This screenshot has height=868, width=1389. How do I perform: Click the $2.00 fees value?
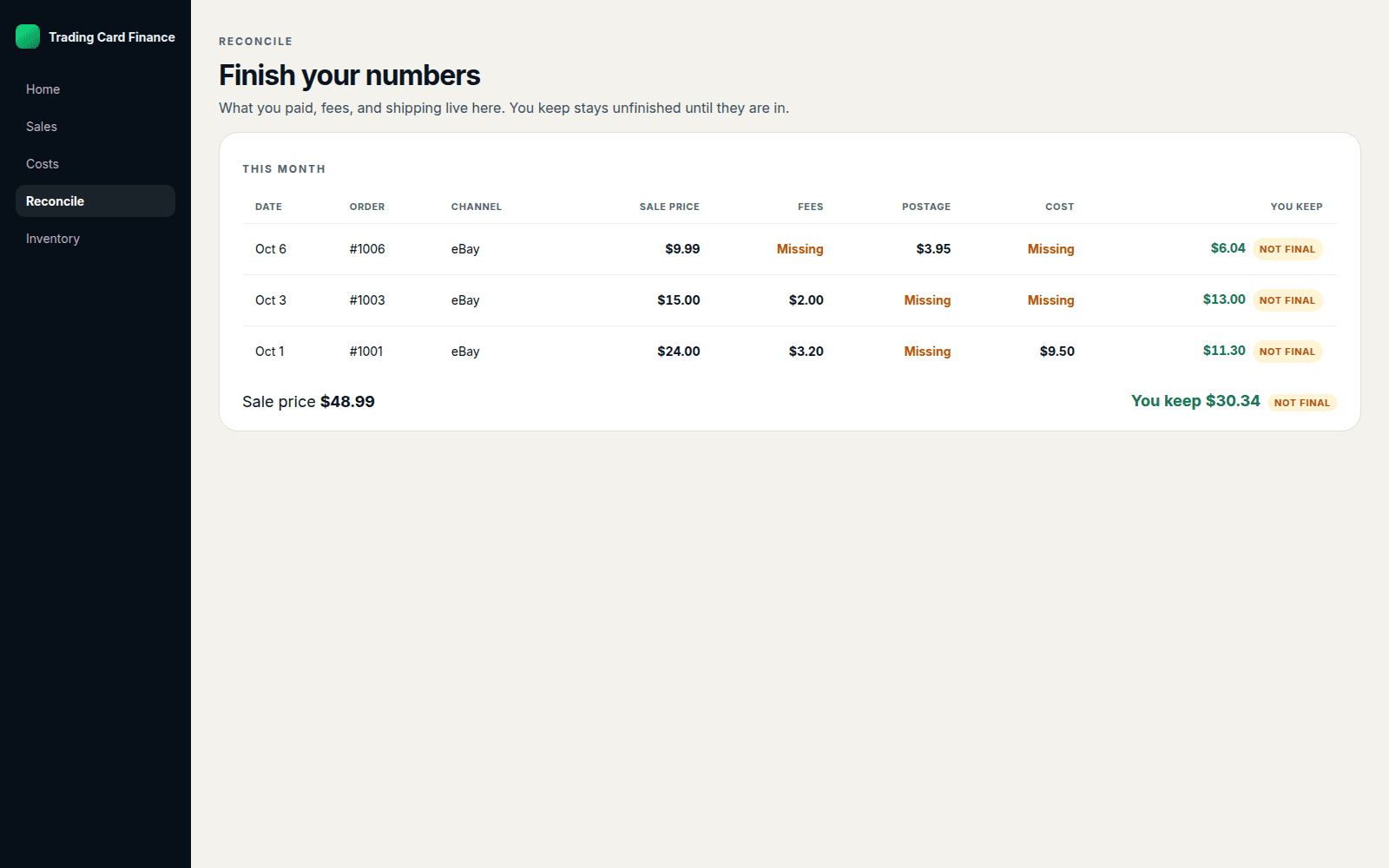pyautogui.click(x=806, y=300)
